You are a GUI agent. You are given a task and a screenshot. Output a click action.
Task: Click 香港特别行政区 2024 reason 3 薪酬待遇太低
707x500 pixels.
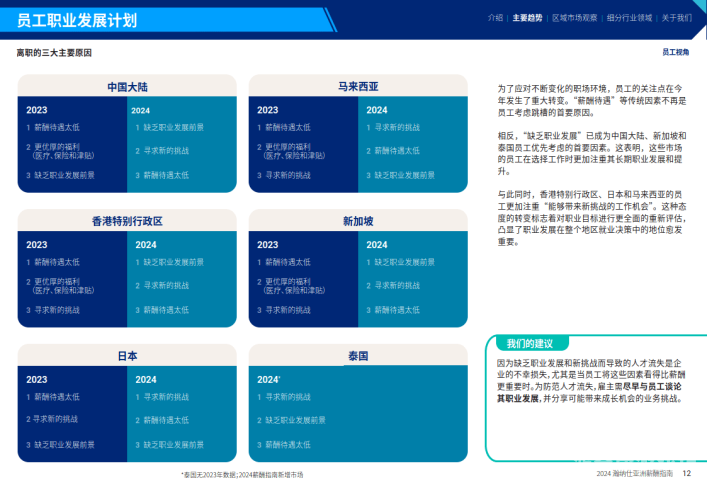click(162, 310)
